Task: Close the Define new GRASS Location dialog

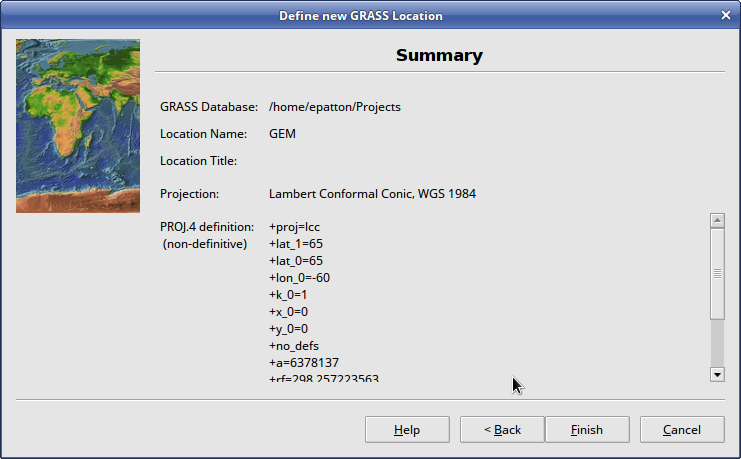Action: click(726, 15)
